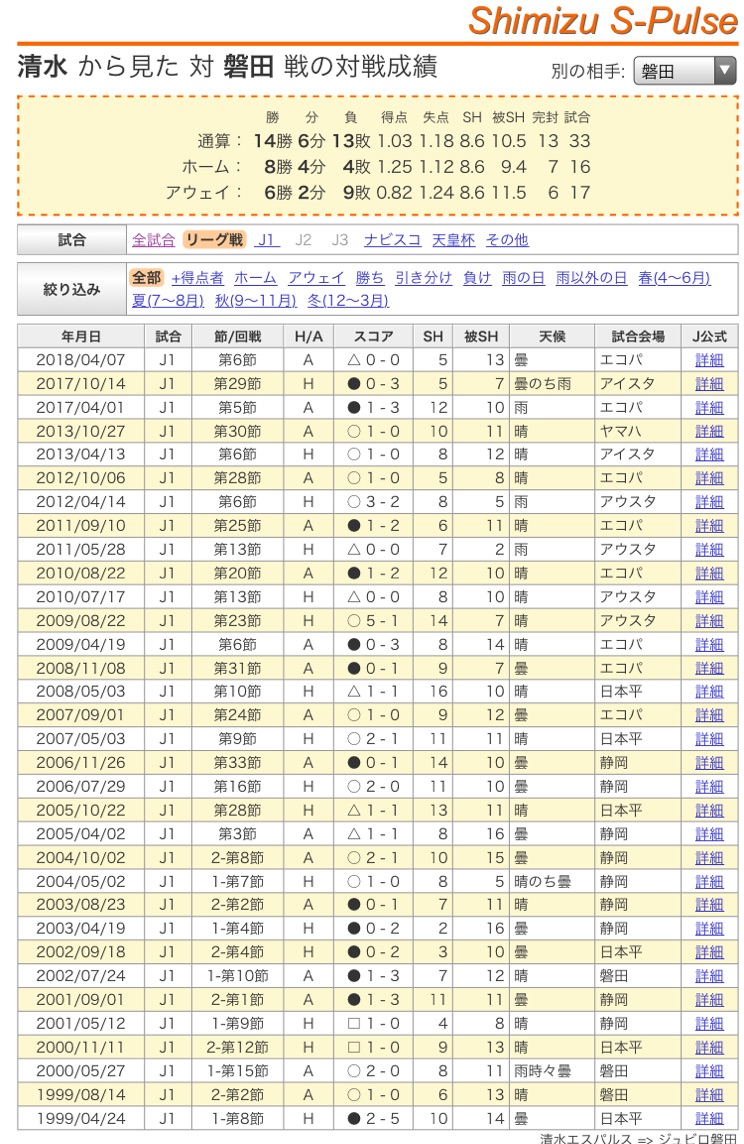
Task: Show only 雨の日 matches
Action: coord(524,278)
